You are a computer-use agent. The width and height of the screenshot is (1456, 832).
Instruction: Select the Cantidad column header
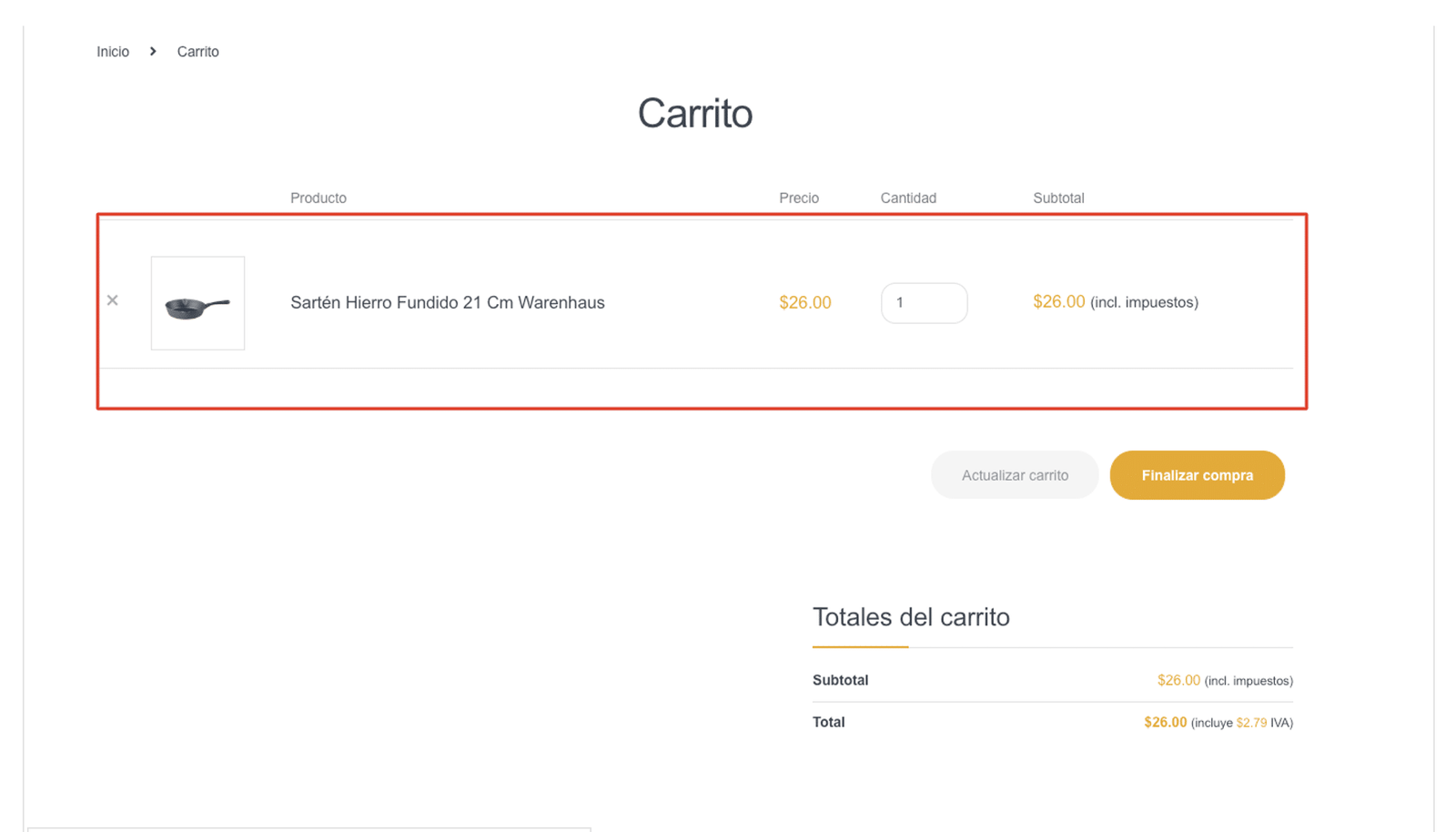(x=907, y=198)
